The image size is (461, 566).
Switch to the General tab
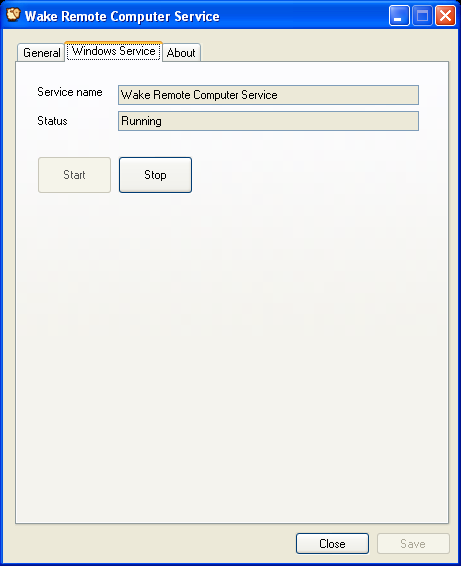coord(41,53)
